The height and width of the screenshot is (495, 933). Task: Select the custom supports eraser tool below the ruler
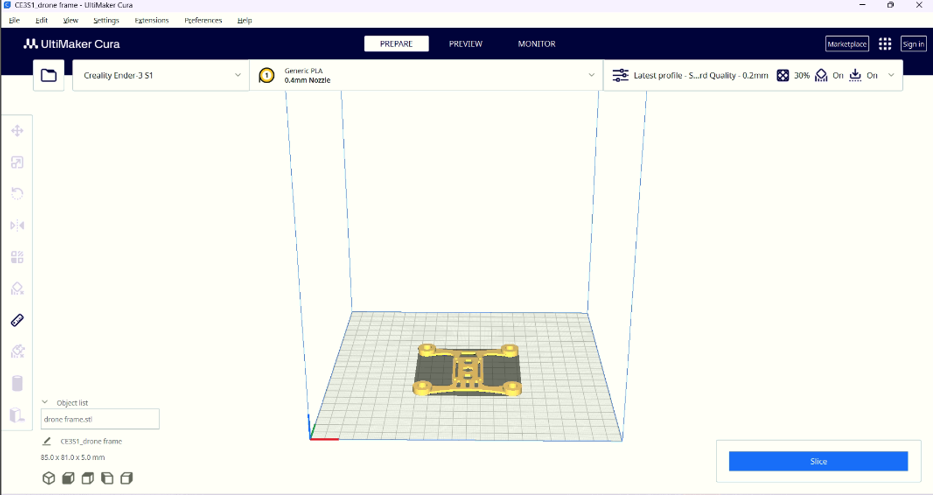tap(17, 352)
